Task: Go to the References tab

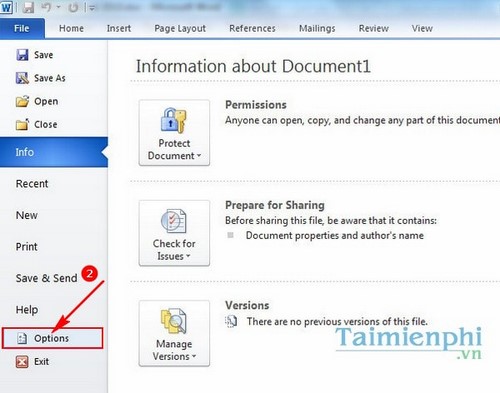Action: (x=252, y=29)
